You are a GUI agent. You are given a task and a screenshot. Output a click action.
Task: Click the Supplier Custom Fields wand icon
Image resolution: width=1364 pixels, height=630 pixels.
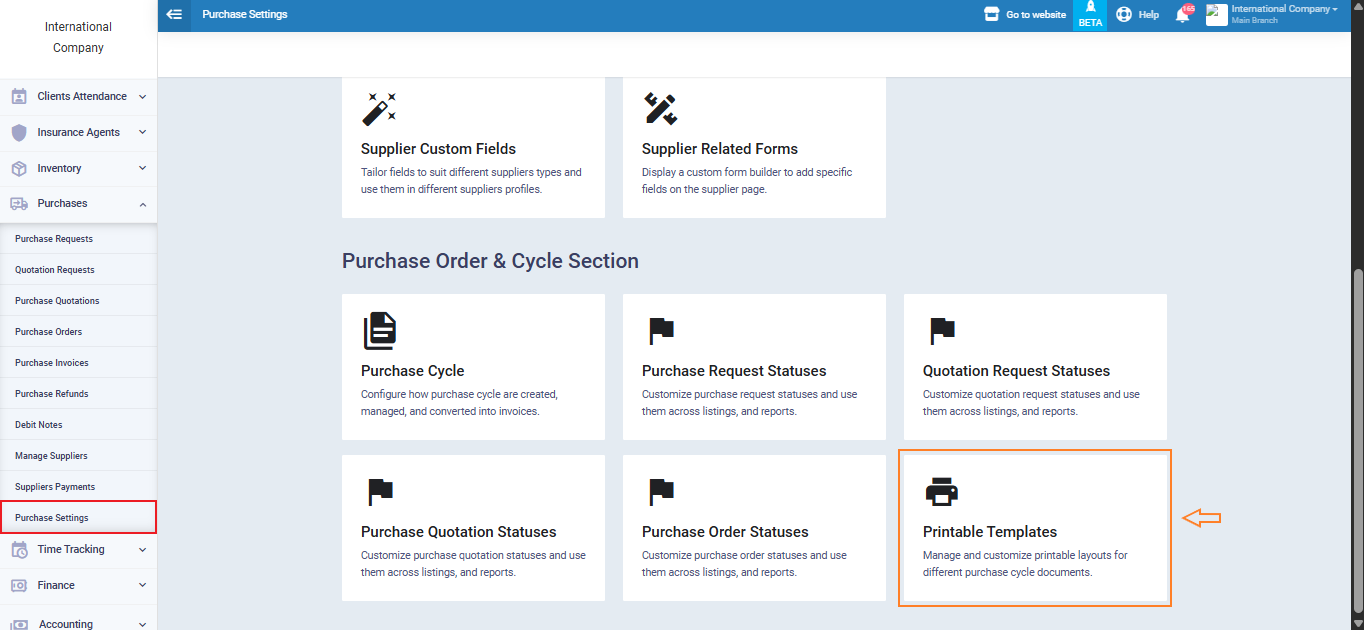click(379, 108)
